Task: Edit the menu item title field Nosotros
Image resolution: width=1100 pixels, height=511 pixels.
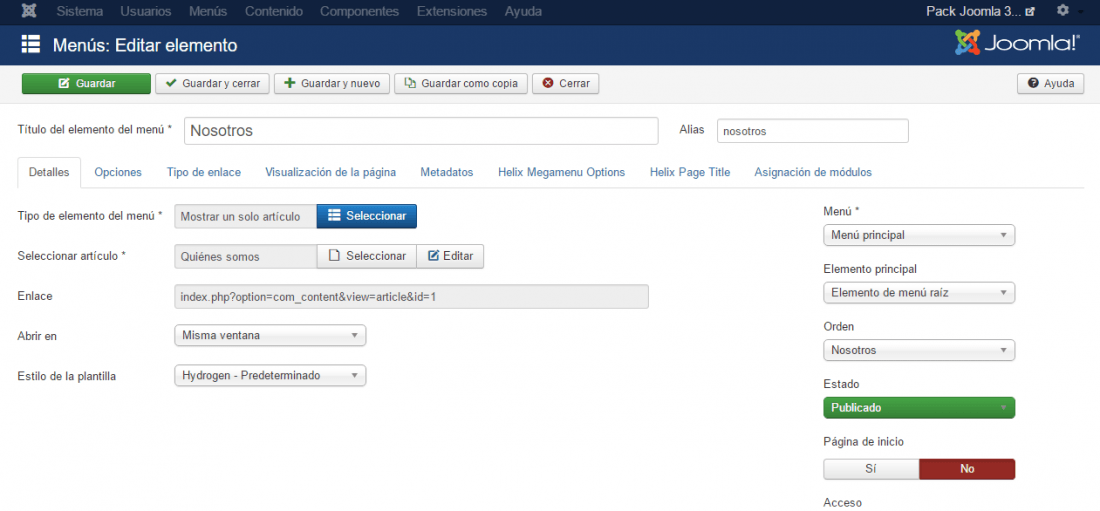Action: point(421,131)
